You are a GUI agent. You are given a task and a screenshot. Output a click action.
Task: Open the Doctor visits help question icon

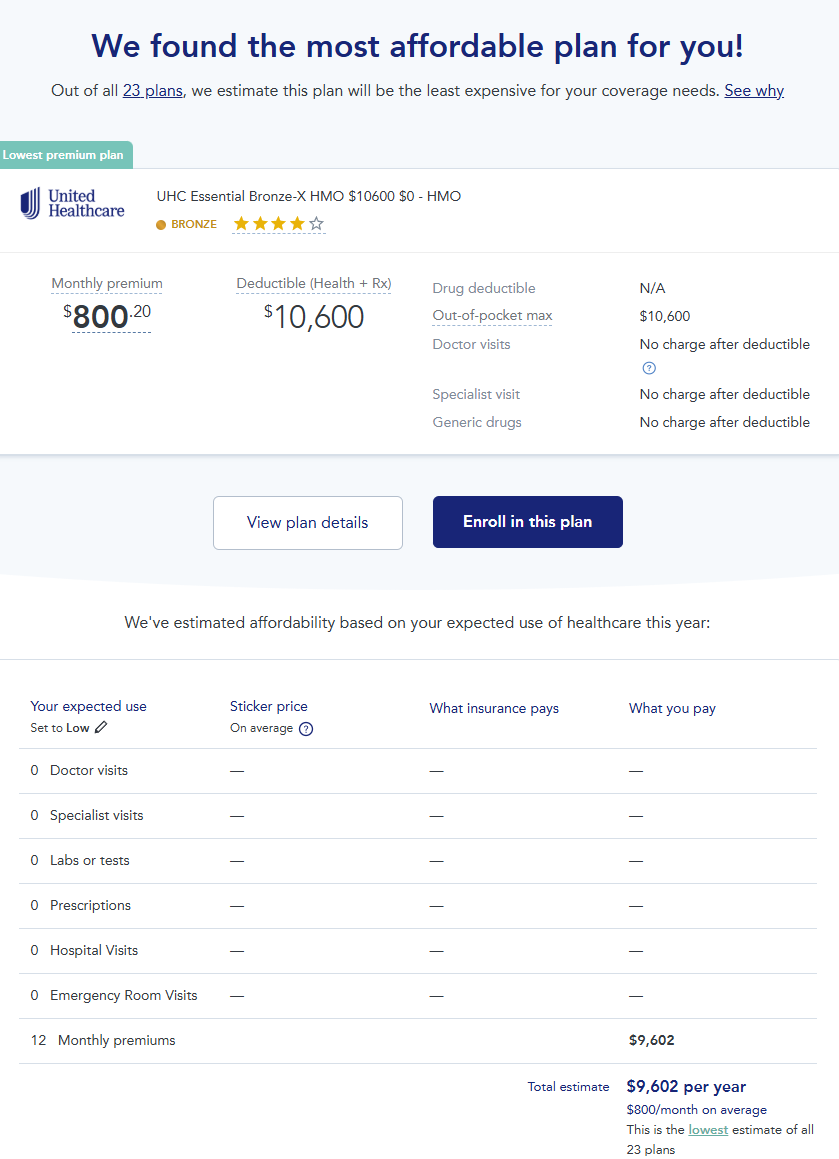649,368
